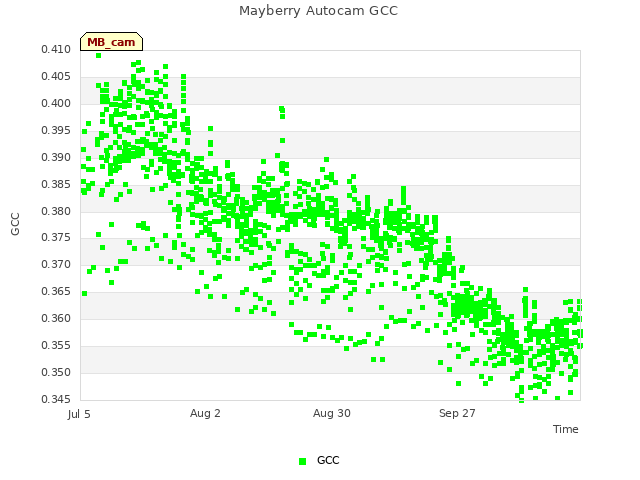640x480 pixels.
Task: Click the Sep 27 axis label
Action: tap(457, 413)
